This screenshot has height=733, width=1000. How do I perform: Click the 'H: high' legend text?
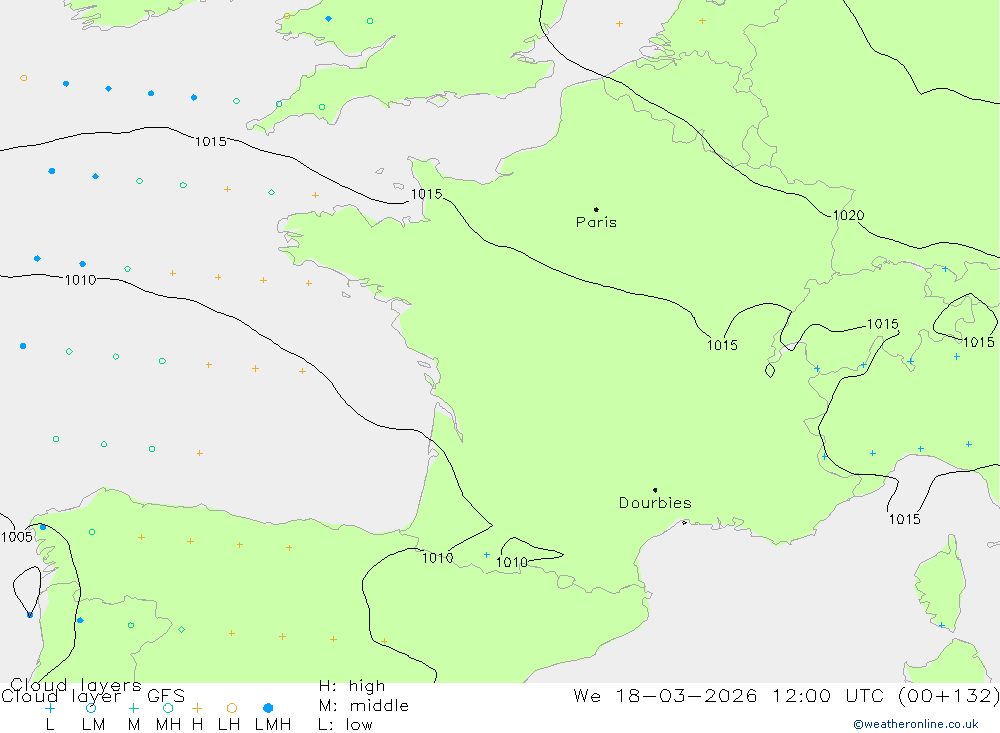351,686
